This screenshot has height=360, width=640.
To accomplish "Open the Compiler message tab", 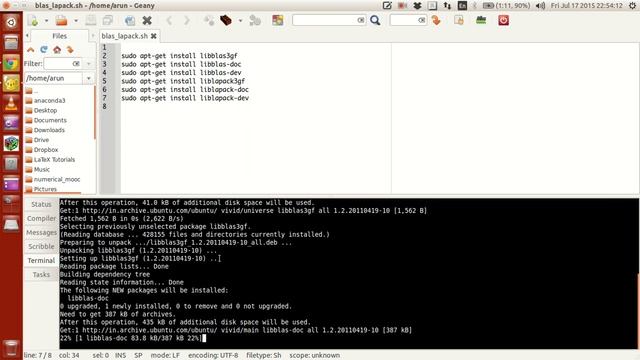I will 41,218.
